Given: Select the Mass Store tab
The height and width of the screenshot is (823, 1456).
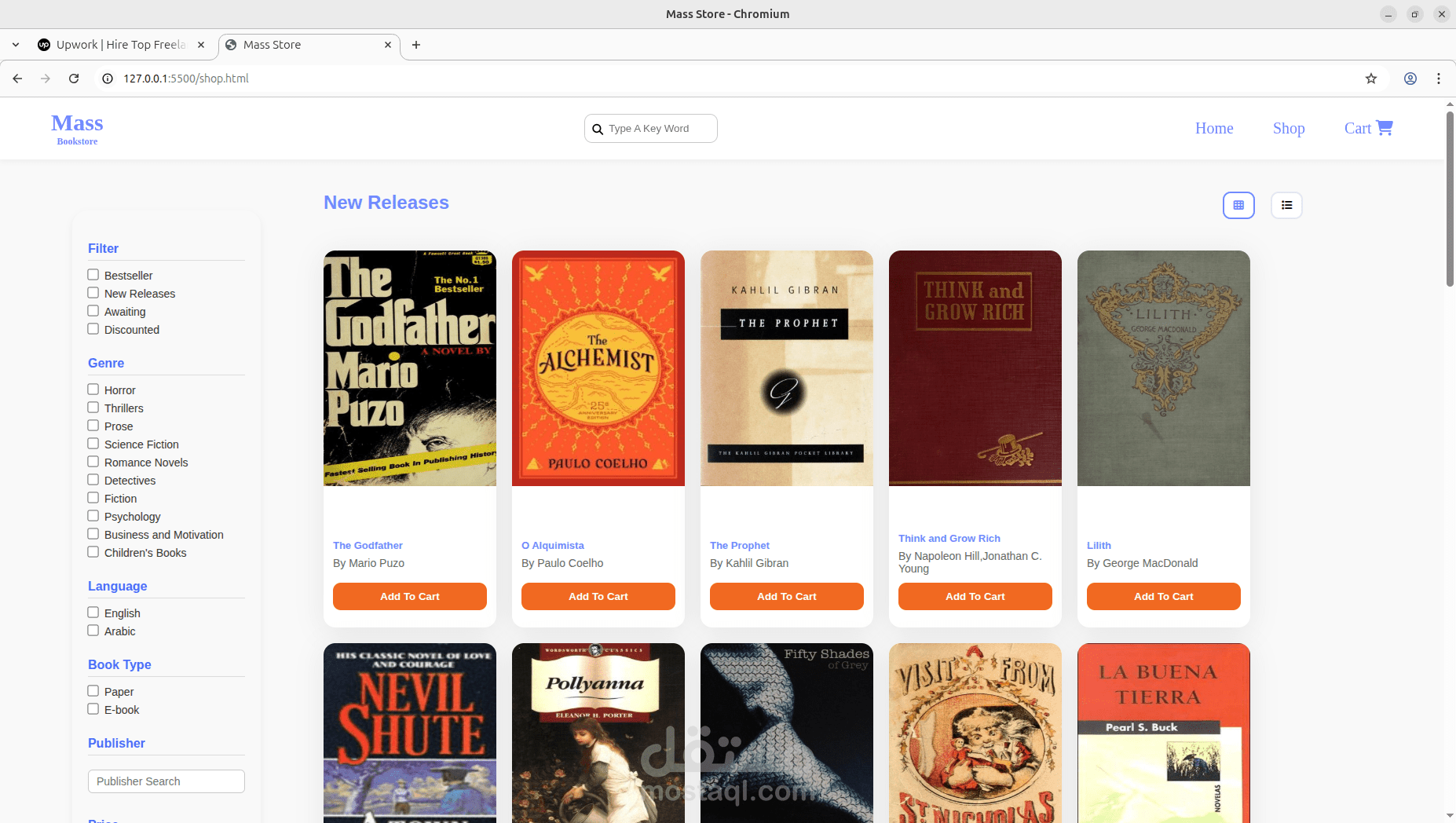Looking at the screenshot, I should 309,45.
